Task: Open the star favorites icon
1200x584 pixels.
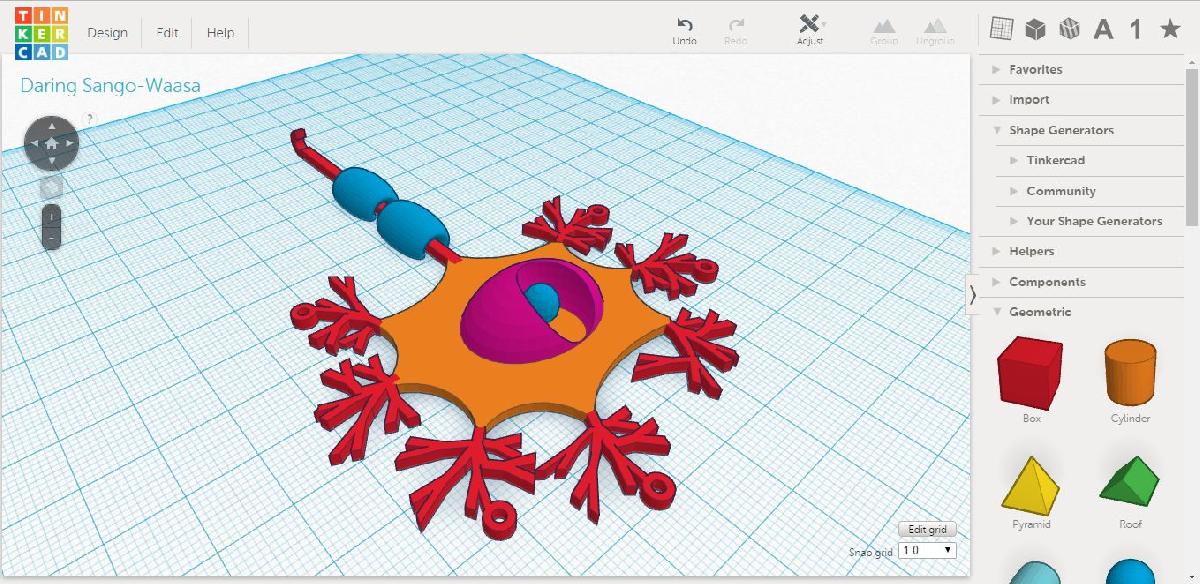Action: click(x=1170, y=29)
